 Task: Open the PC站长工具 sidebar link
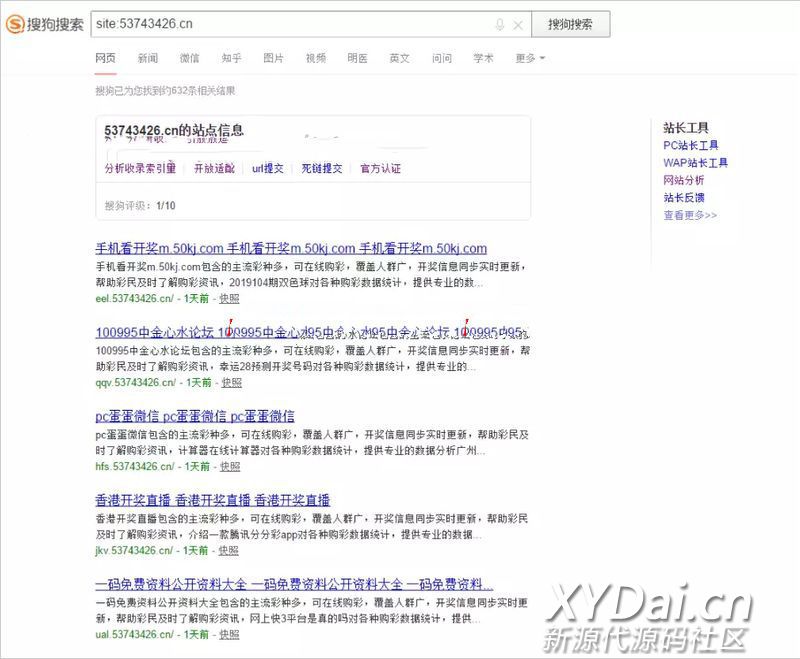tap(691, 145)
